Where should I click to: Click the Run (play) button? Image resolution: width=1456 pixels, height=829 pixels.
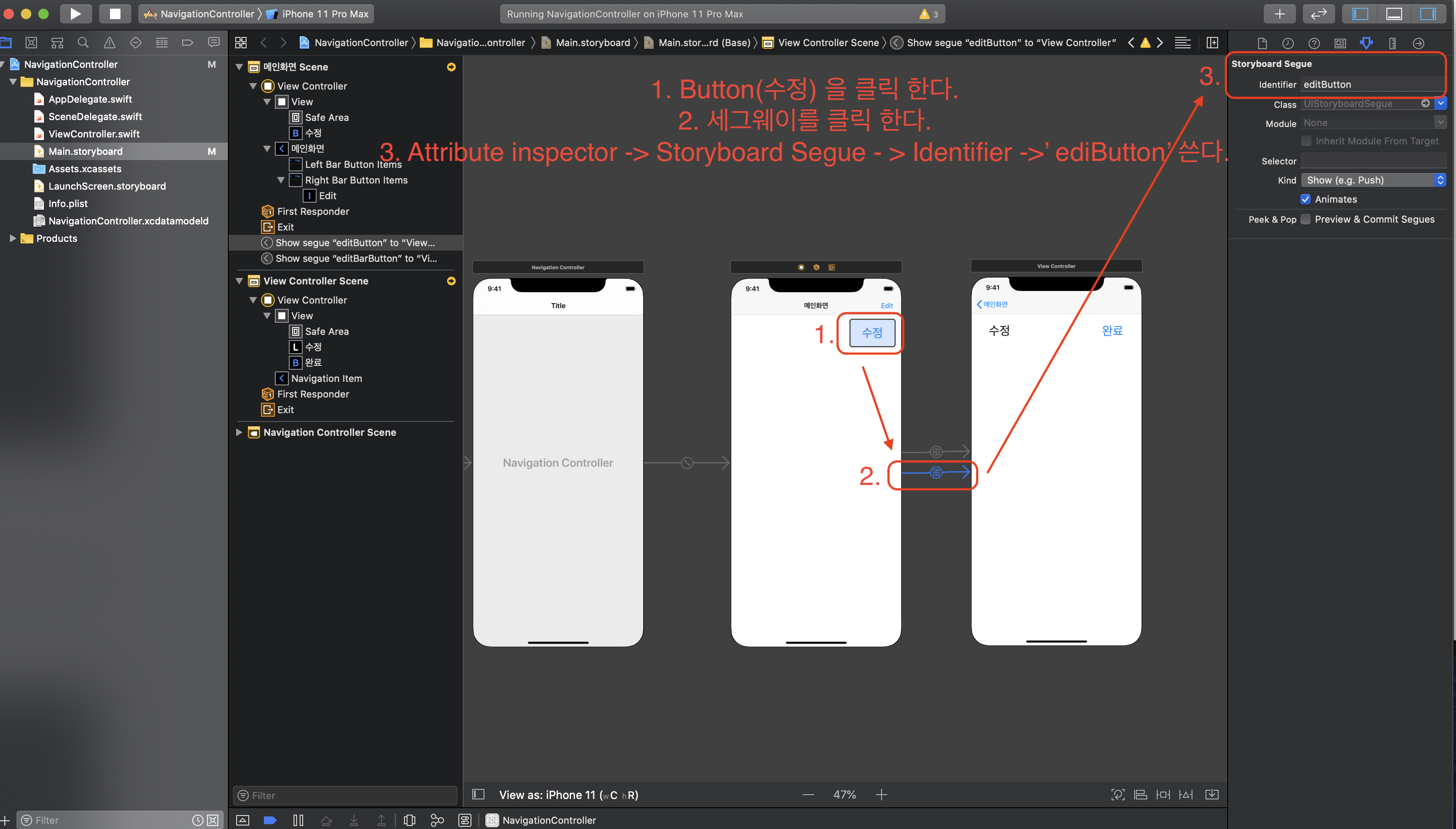pos(75,13)
